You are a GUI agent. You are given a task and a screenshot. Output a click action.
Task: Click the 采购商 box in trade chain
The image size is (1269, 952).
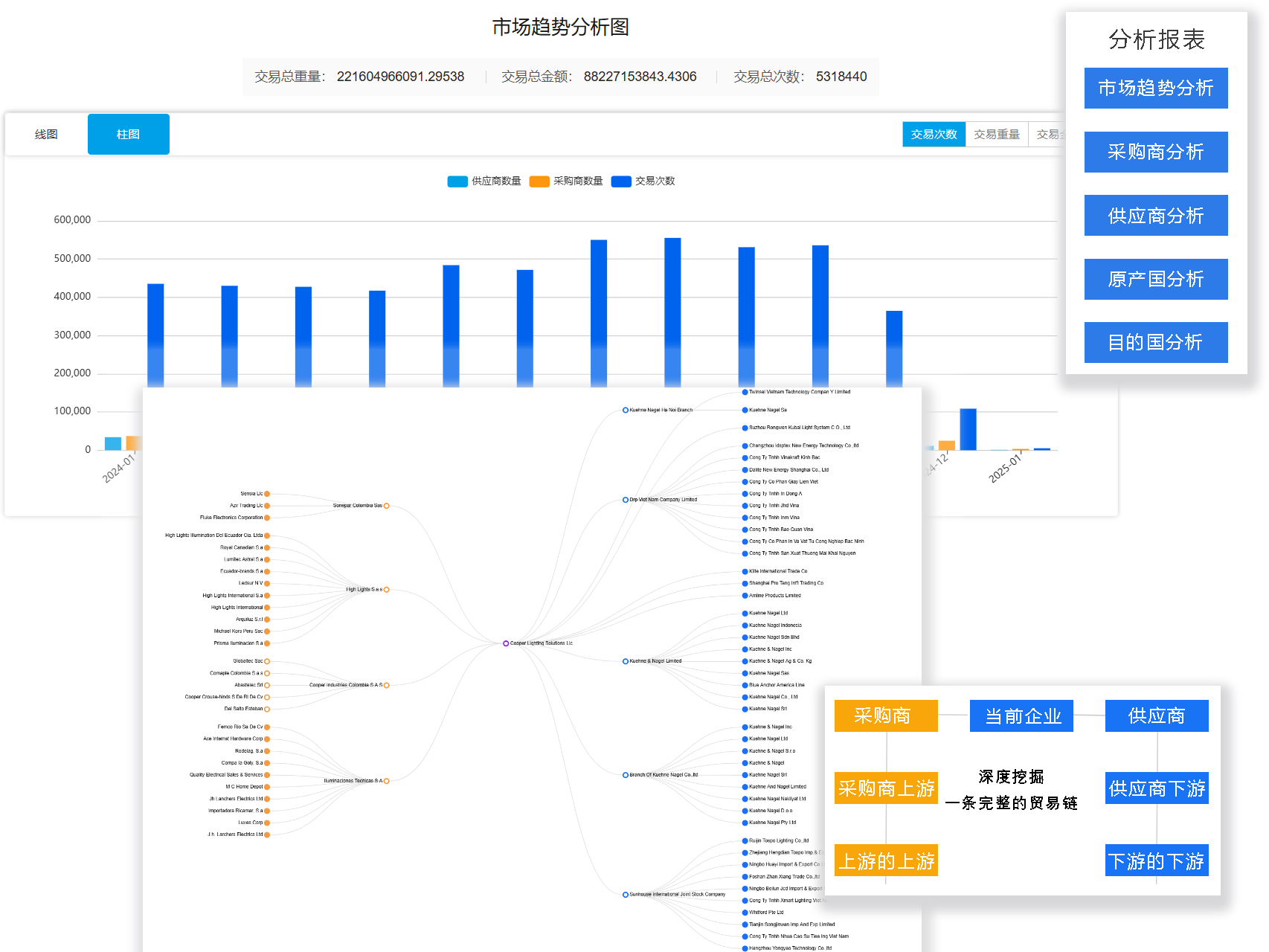click(x=885, y=715)
